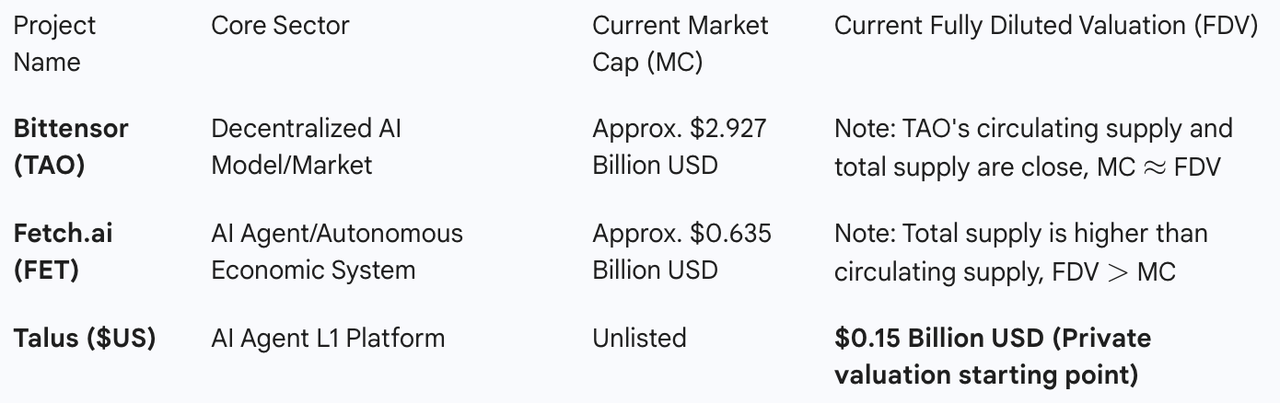Image resolution: width=1280 pixels, height=403 pixels.
Task: Click the note saying Total supply is higher
Action: pos(1020,234)
